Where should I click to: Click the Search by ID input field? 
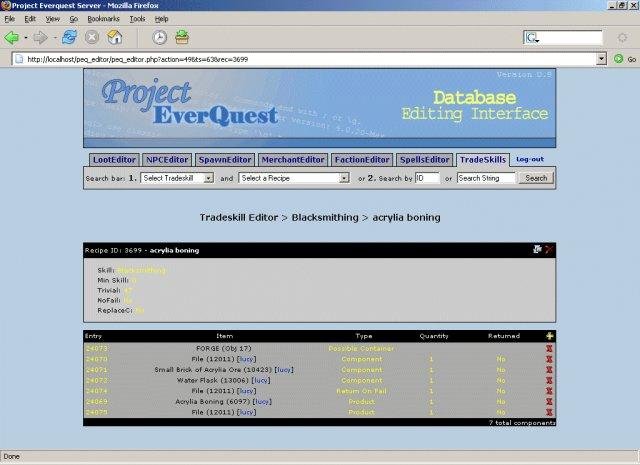tap(427, 178)
